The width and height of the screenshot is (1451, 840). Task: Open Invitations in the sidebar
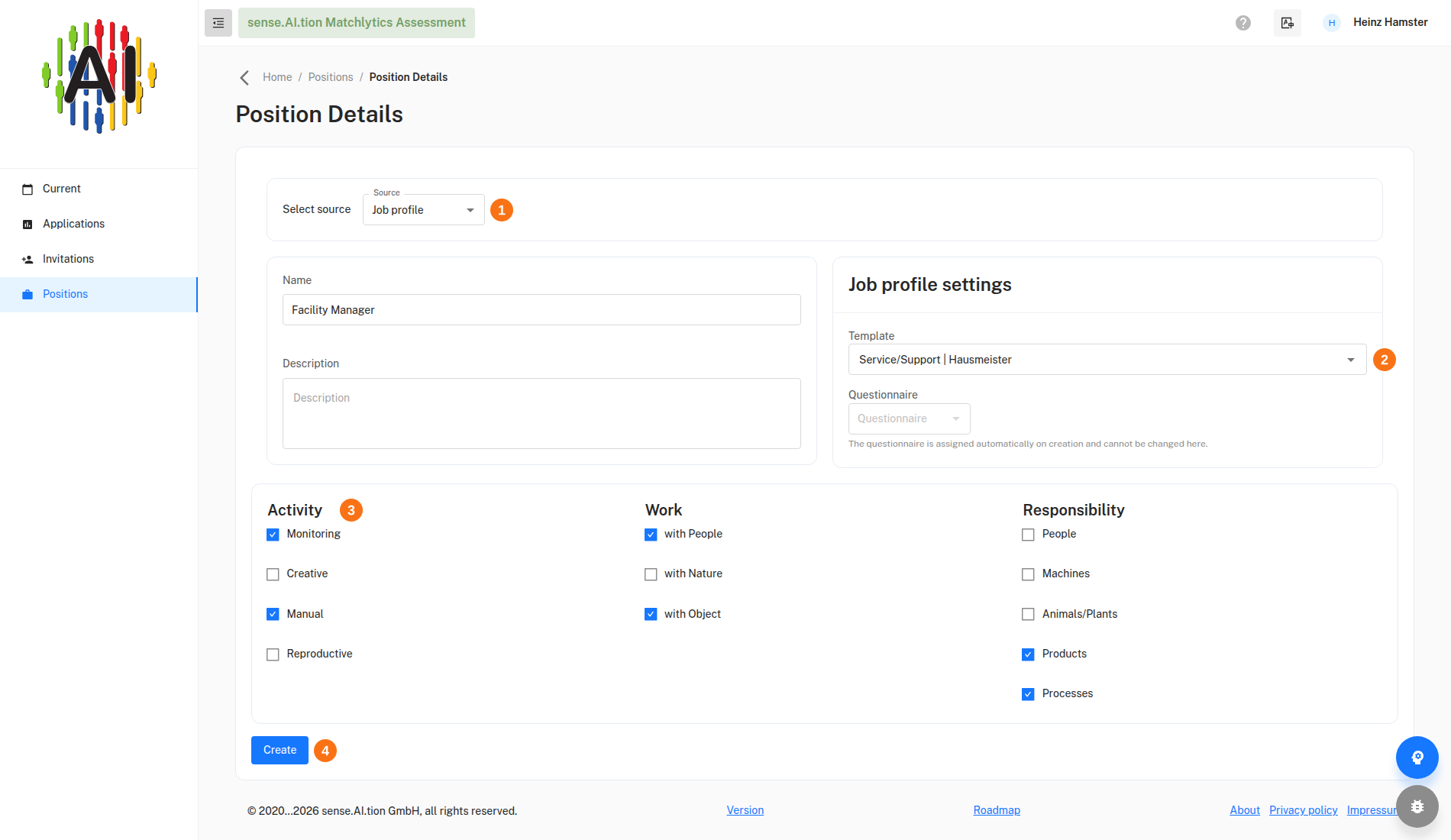pos(99,260)
